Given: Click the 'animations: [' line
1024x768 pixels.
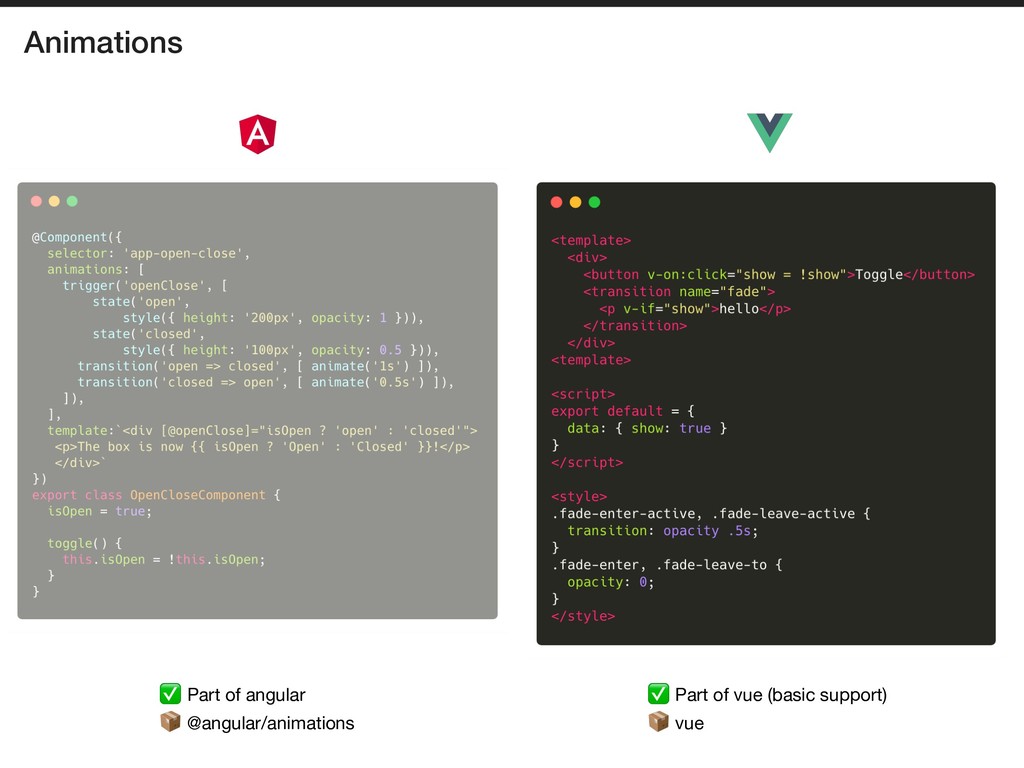Looking at the screenshot, I should [x=95, y=269].
